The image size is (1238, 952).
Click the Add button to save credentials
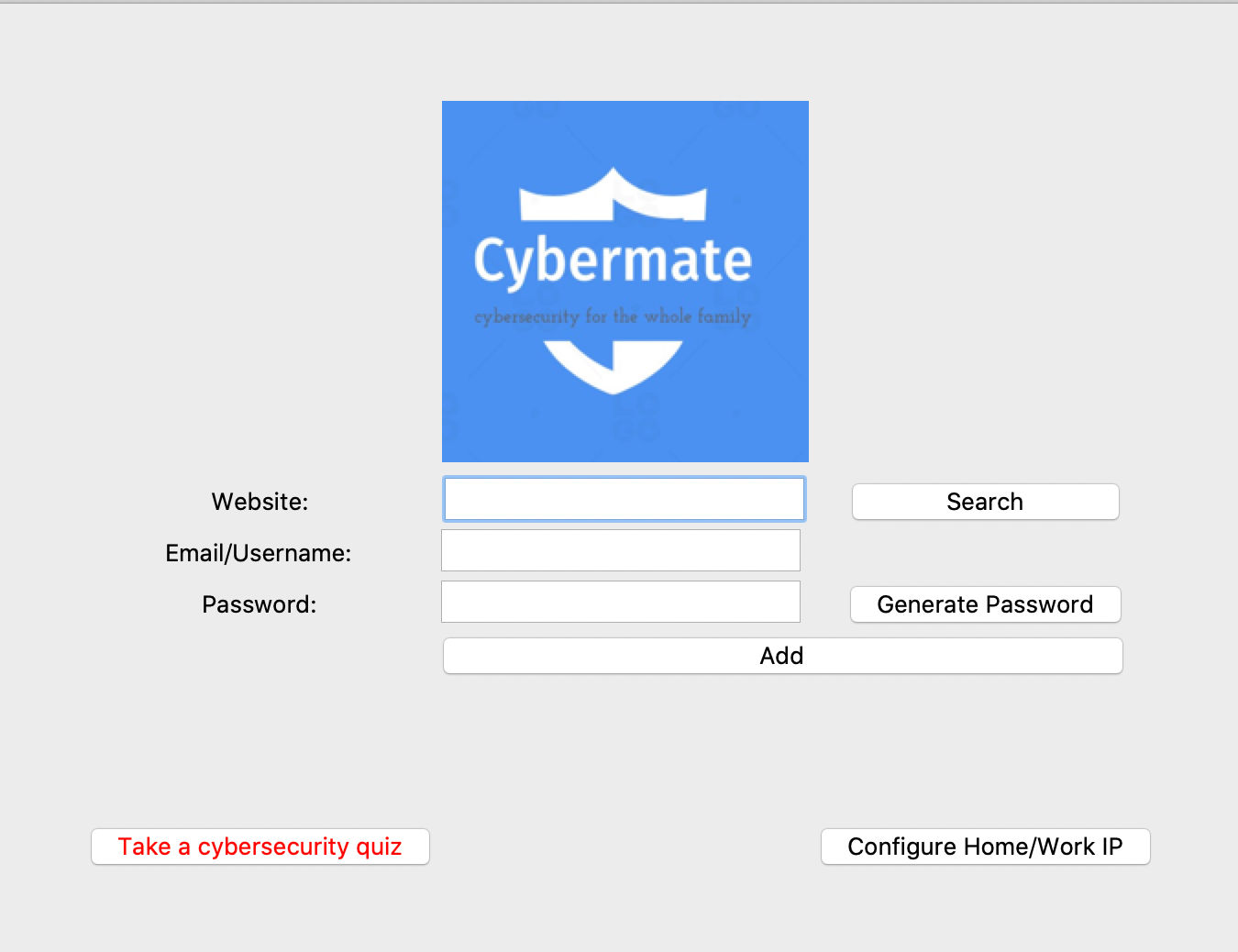coord(781,655)
